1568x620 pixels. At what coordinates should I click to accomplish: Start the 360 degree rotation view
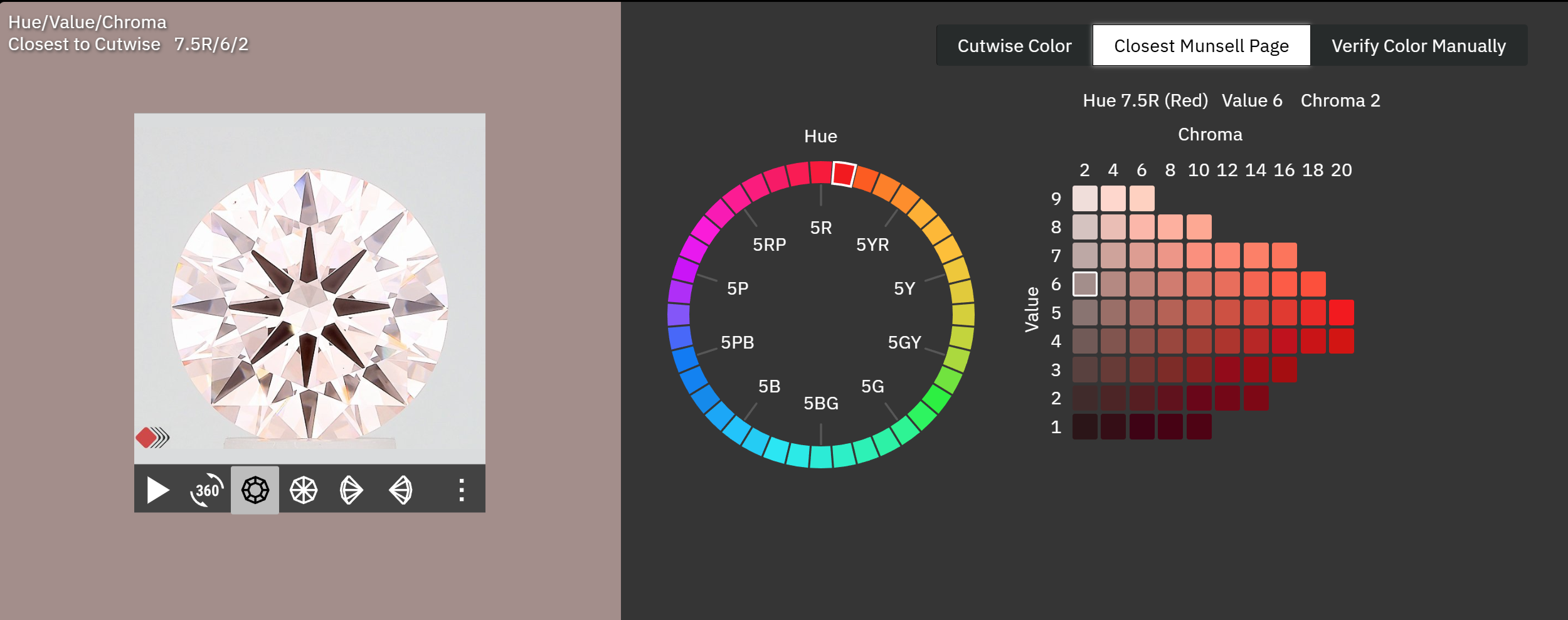(206, 490)
